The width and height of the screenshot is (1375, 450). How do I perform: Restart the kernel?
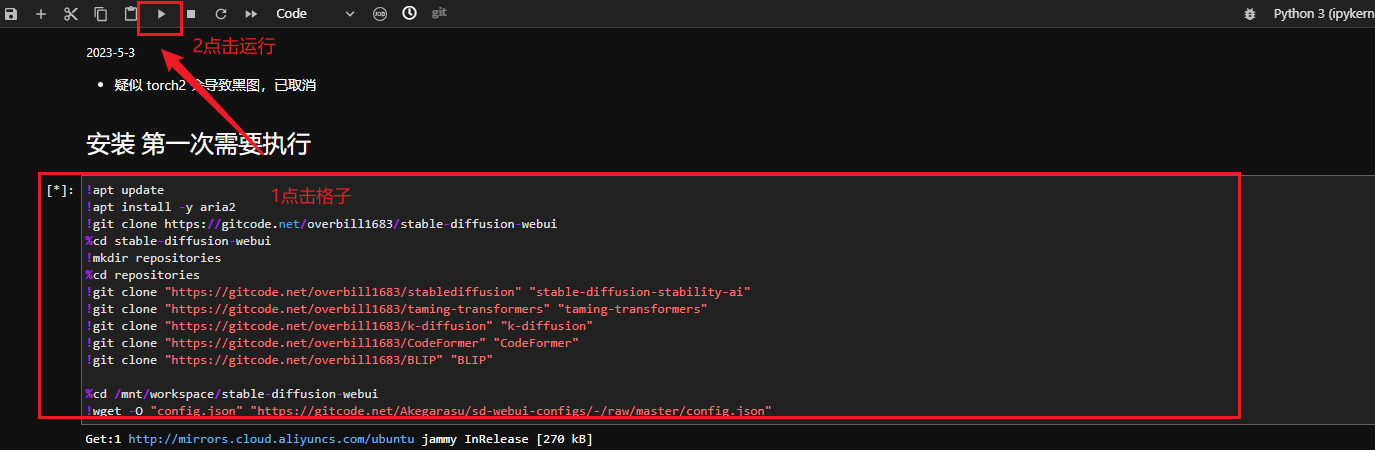tap(221, 14)
